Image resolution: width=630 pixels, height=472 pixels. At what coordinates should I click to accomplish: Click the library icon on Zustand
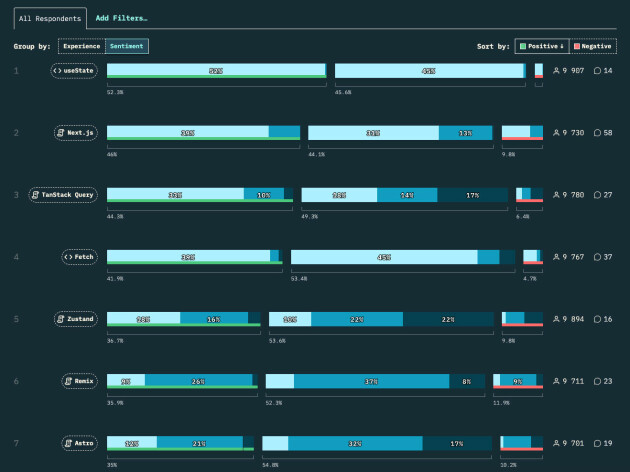[x=61, y=319]
